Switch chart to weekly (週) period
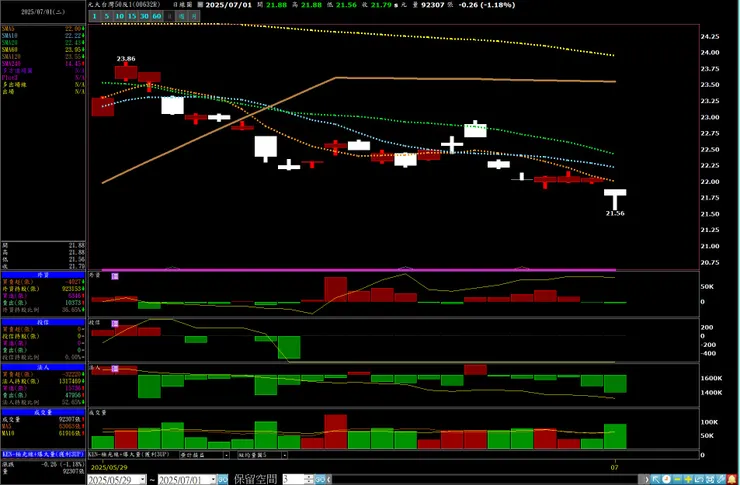 tap(182, 16)
